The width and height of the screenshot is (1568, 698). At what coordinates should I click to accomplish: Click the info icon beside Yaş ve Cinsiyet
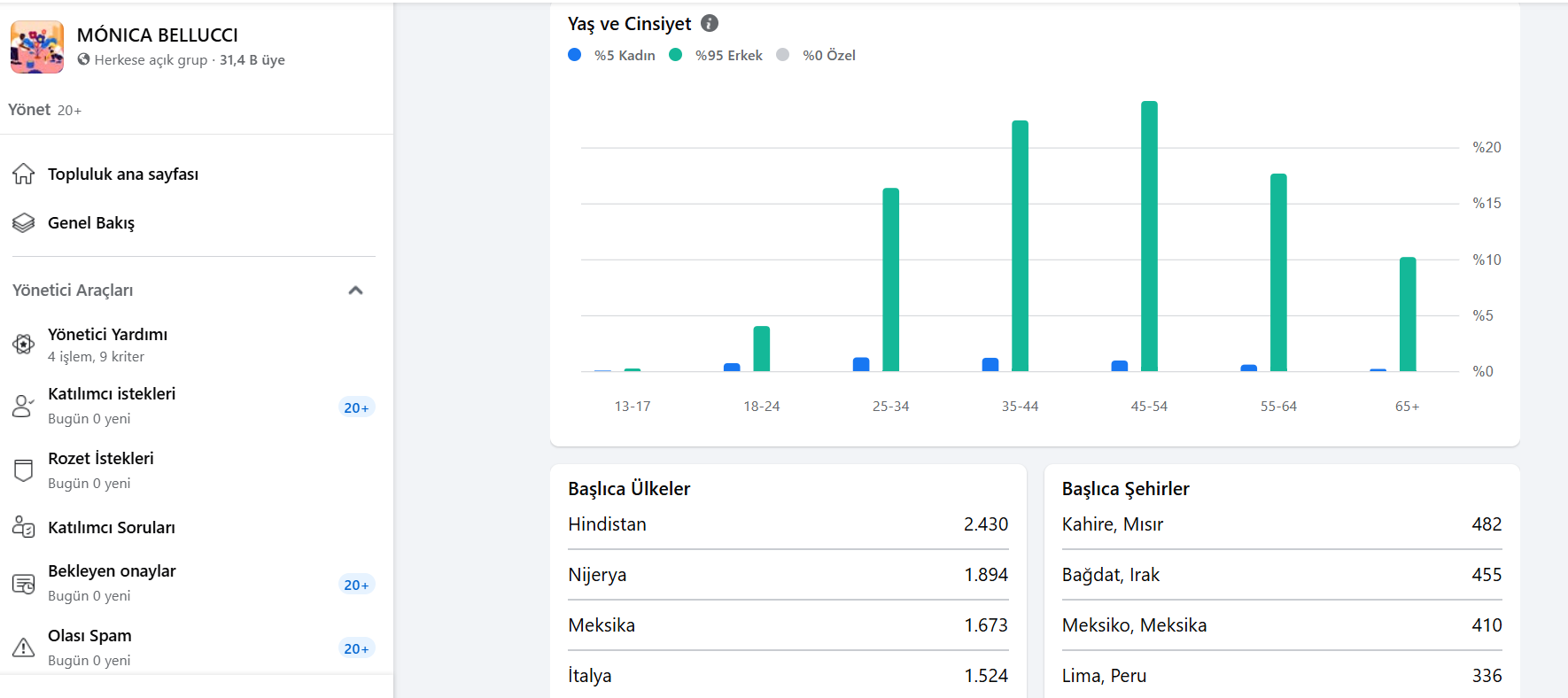[710, 23]
